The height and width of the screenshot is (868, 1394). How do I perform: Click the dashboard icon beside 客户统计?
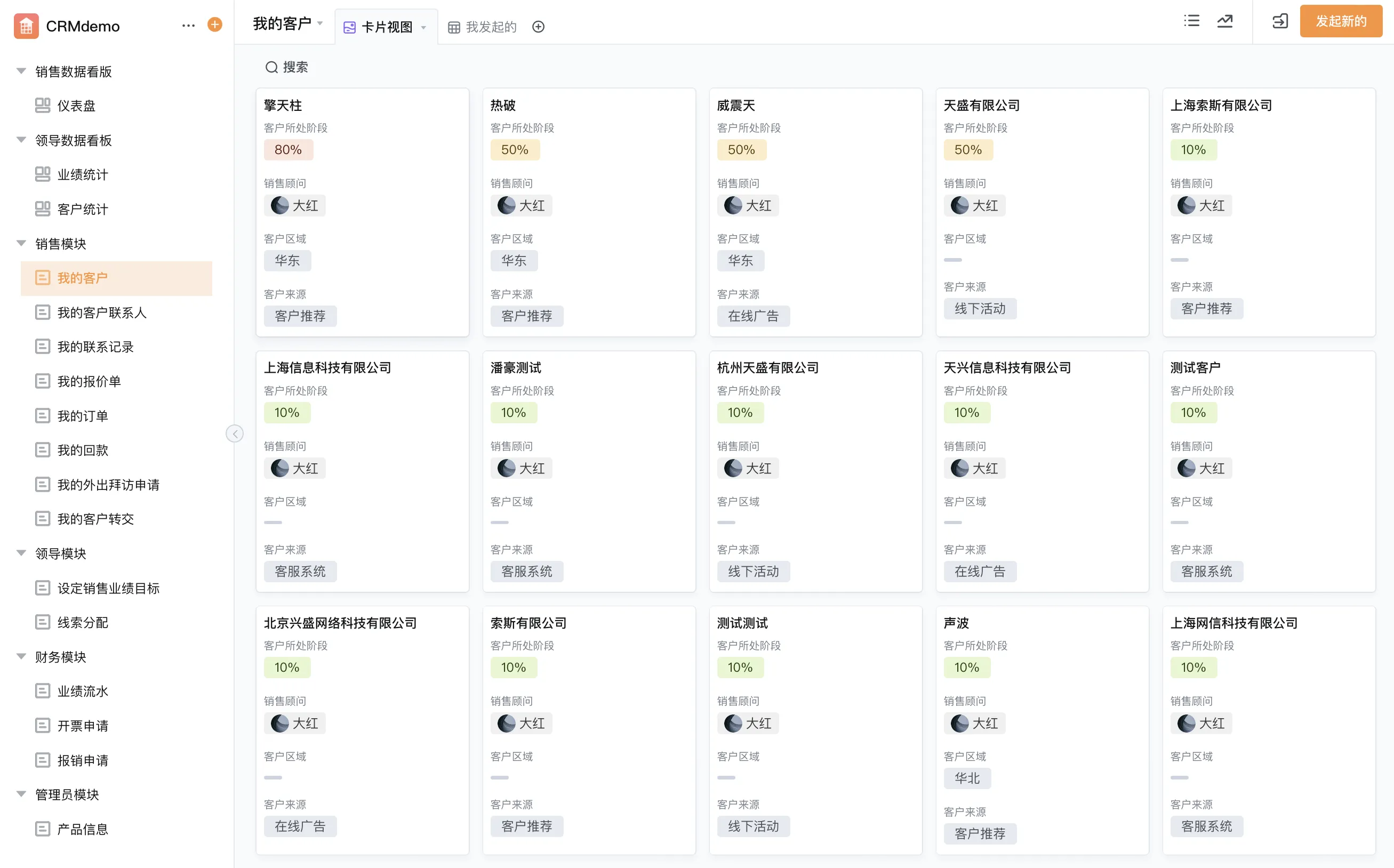(43, 209)
